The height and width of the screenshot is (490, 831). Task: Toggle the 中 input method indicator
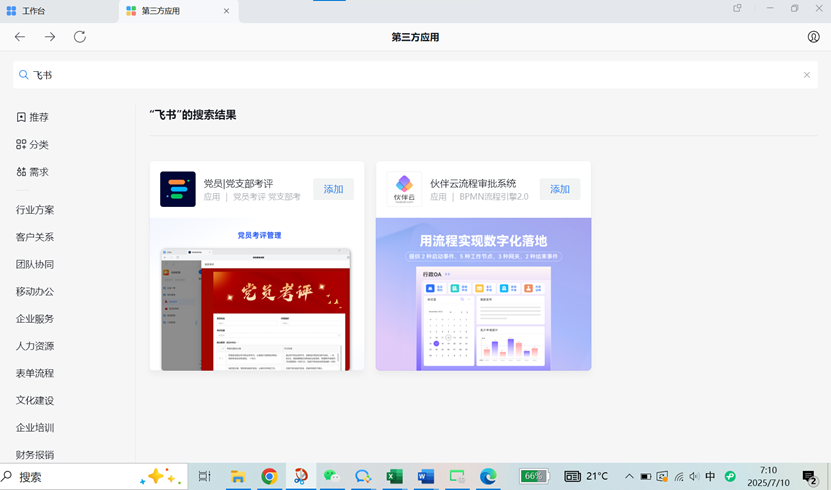click(710, 476)
